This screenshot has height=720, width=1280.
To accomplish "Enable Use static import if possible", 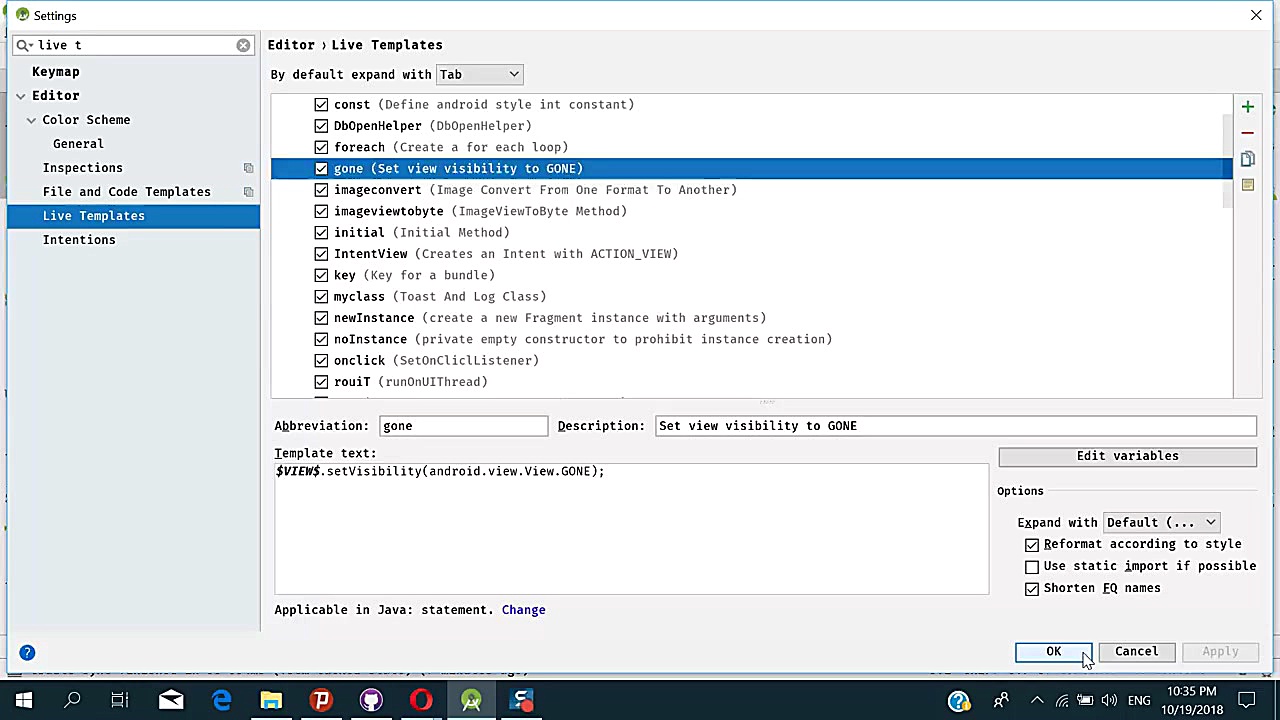I will click(x=1032, y=566).
